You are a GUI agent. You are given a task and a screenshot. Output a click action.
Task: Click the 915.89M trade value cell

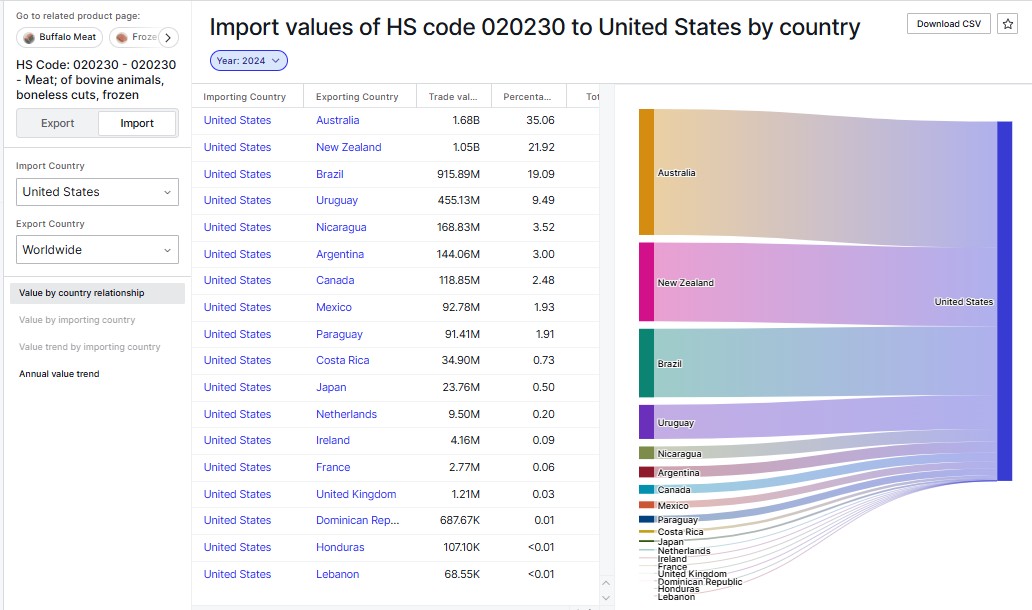[459, 174]
